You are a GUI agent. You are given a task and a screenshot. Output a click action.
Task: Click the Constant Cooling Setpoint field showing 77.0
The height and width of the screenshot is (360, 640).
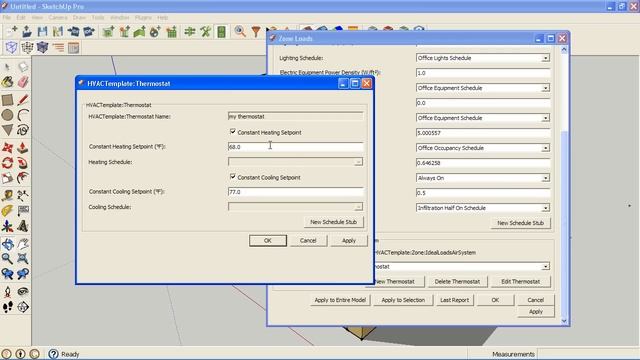click(295, 192)
